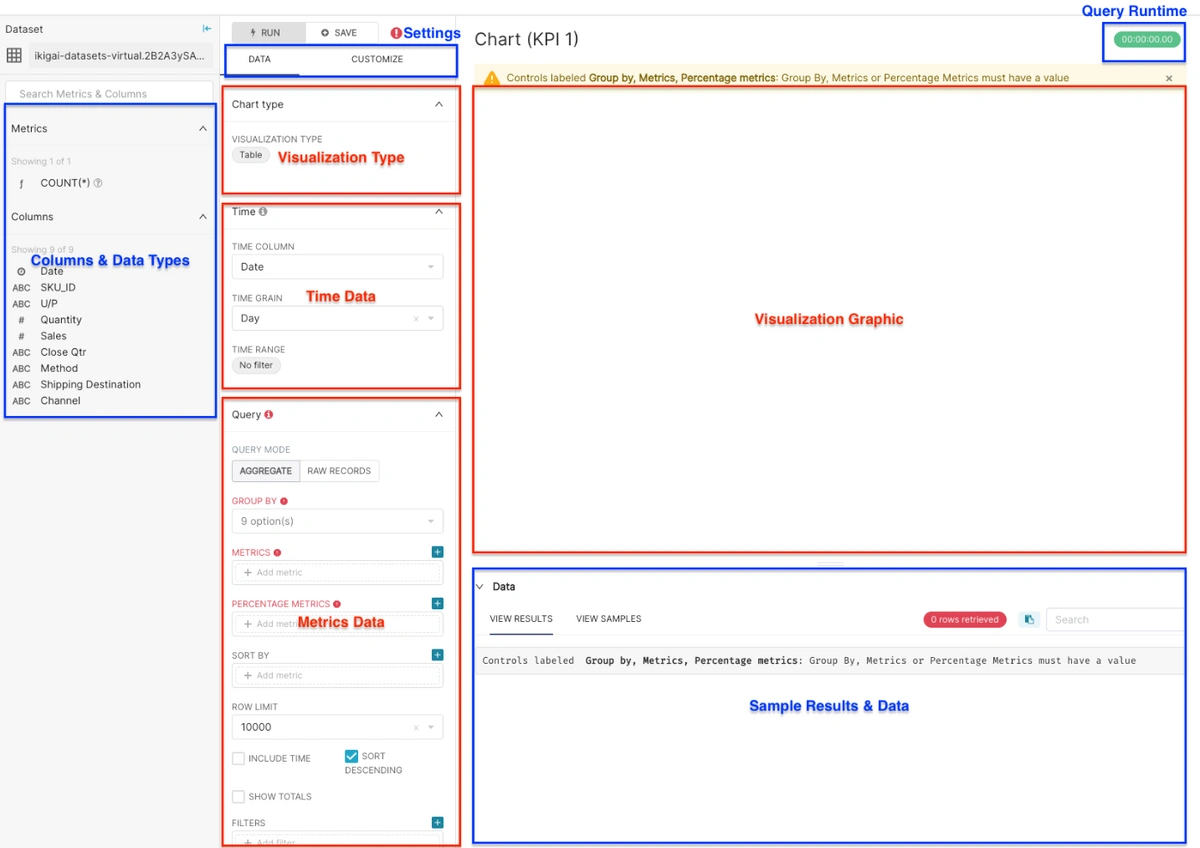The width and height of the screenshot is (1200, 848).
Task: Click the info icon beside the Time heading
Action: 263,212
